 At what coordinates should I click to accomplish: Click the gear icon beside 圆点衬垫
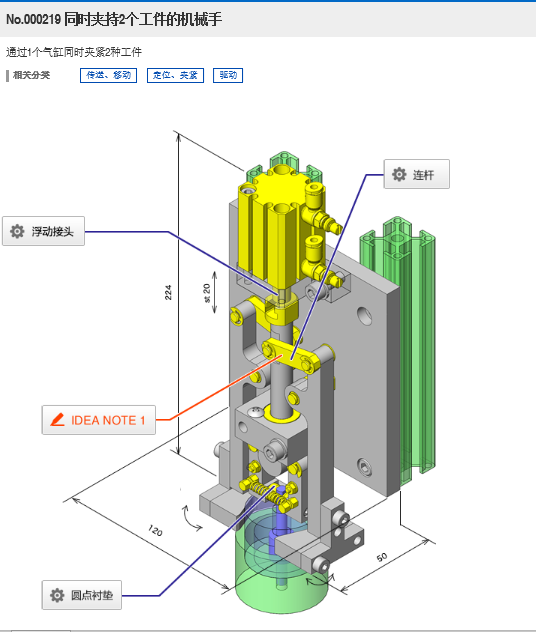coord(57,595)
